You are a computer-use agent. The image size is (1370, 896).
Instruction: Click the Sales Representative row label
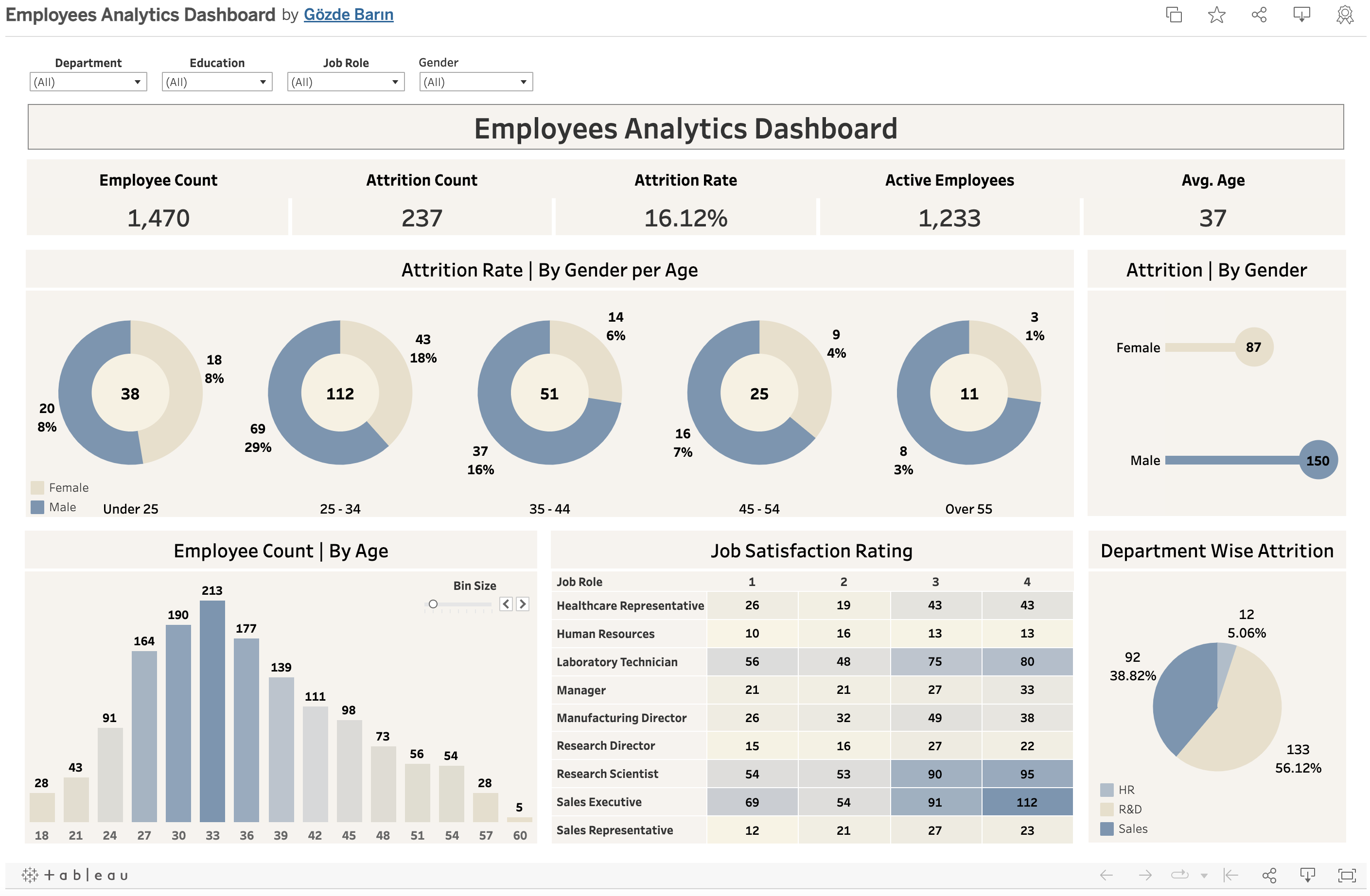[x=615, y=830]
